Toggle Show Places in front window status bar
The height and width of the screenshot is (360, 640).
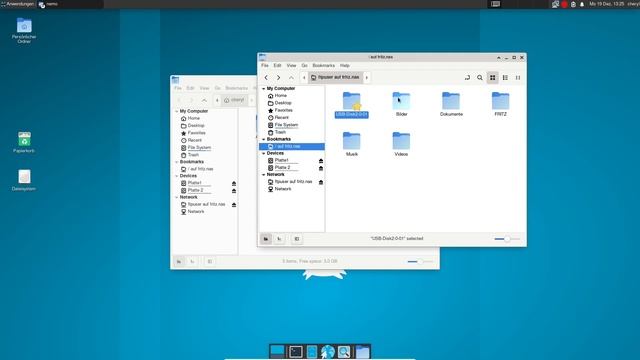tap(266, 239)
